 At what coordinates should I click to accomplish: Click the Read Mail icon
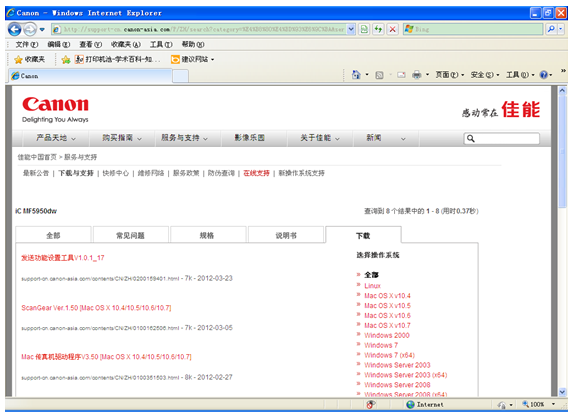[401, 75]
